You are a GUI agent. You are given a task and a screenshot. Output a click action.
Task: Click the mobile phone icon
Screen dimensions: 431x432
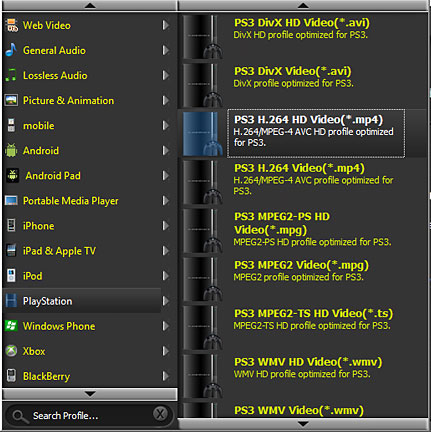[x=11, y=125]
